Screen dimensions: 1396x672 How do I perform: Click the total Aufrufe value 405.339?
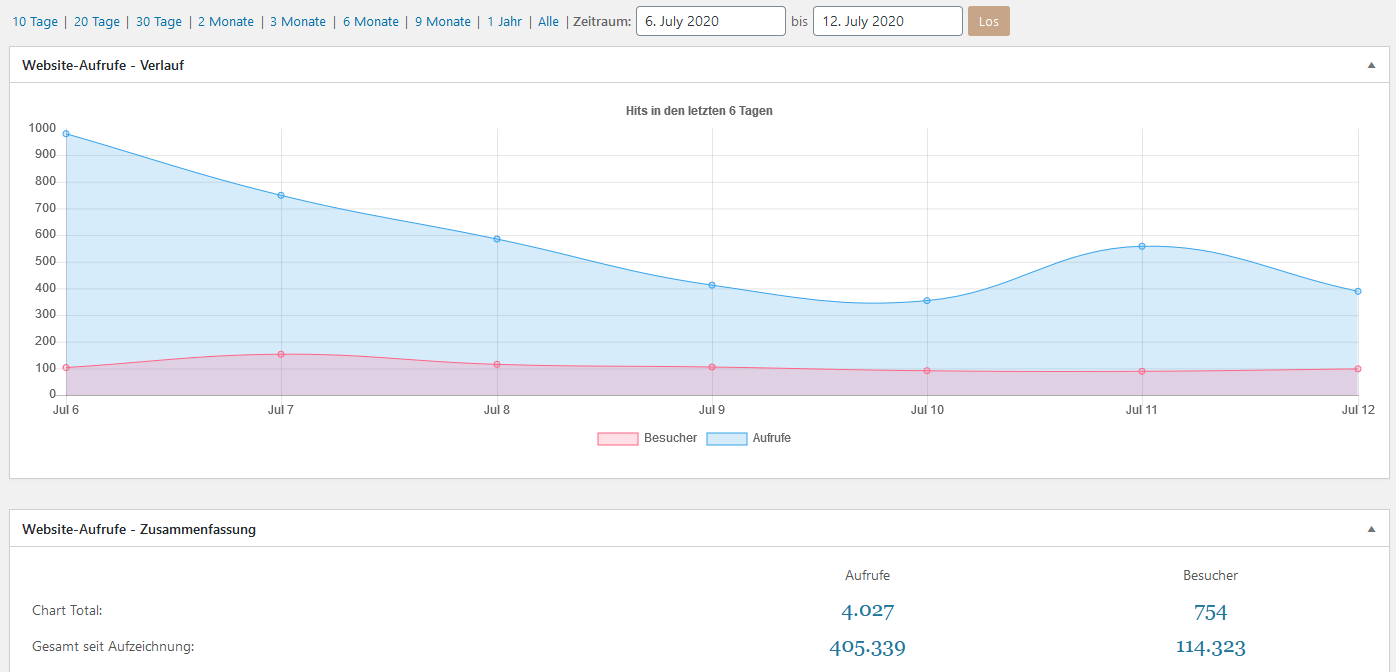click(x=867, y=647)
